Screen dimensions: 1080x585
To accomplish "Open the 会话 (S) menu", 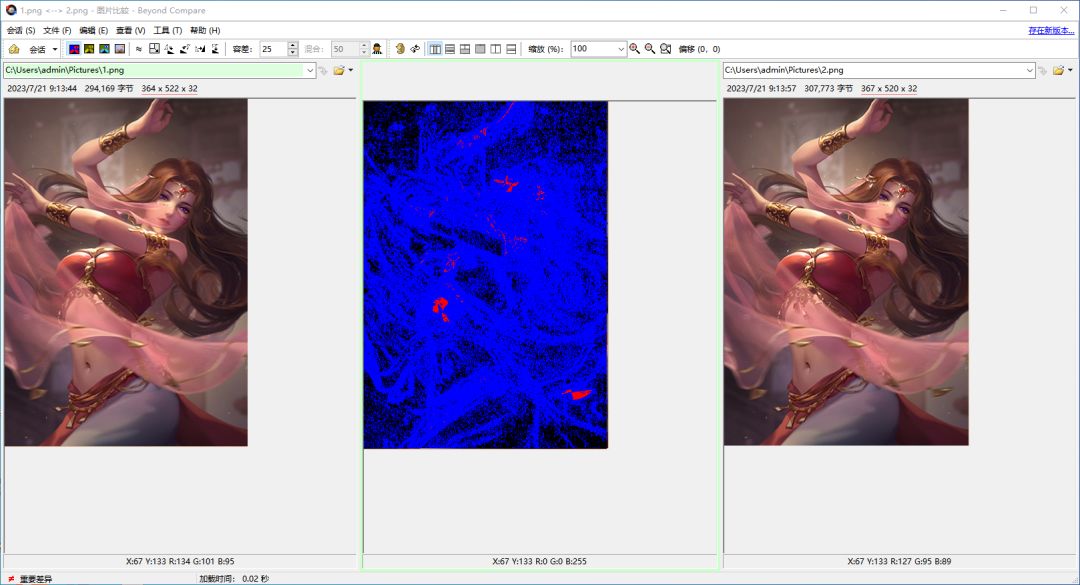I will click(x=21, y=30).
